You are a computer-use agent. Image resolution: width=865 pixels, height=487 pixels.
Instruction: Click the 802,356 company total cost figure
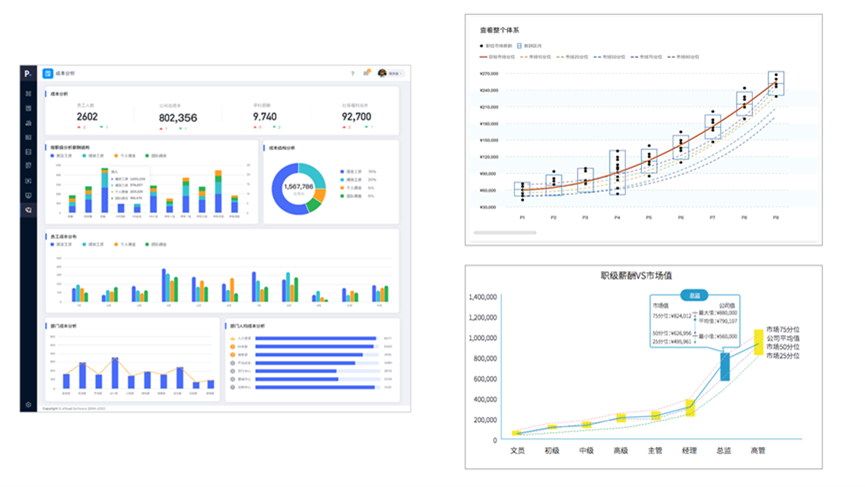pos(177,117)
